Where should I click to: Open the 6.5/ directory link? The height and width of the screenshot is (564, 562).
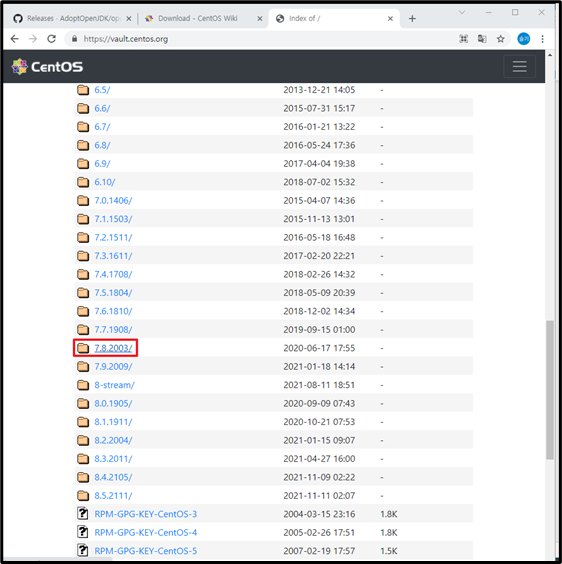(102, 90)
